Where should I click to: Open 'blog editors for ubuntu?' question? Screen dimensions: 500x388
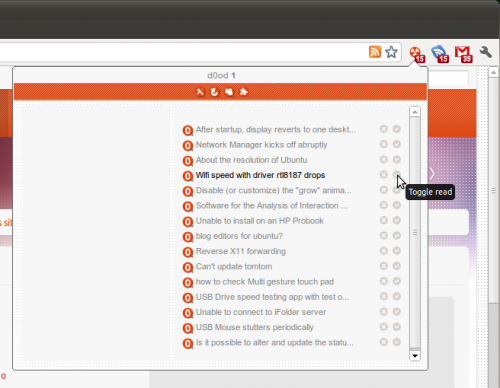239,236
